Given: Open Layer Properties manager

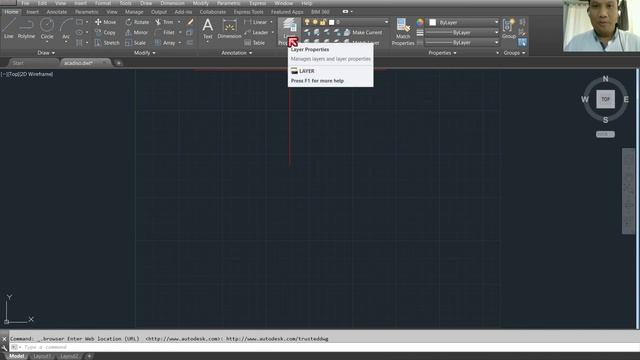Looking at the screenshot, I should (289, 31).
